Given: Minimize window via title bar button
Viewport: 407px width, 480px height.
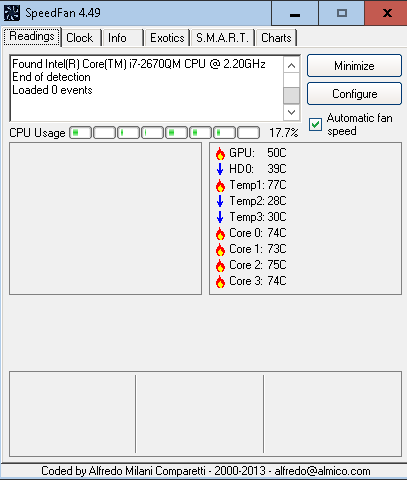Looking at the screenshot, I should coord(295,13).
